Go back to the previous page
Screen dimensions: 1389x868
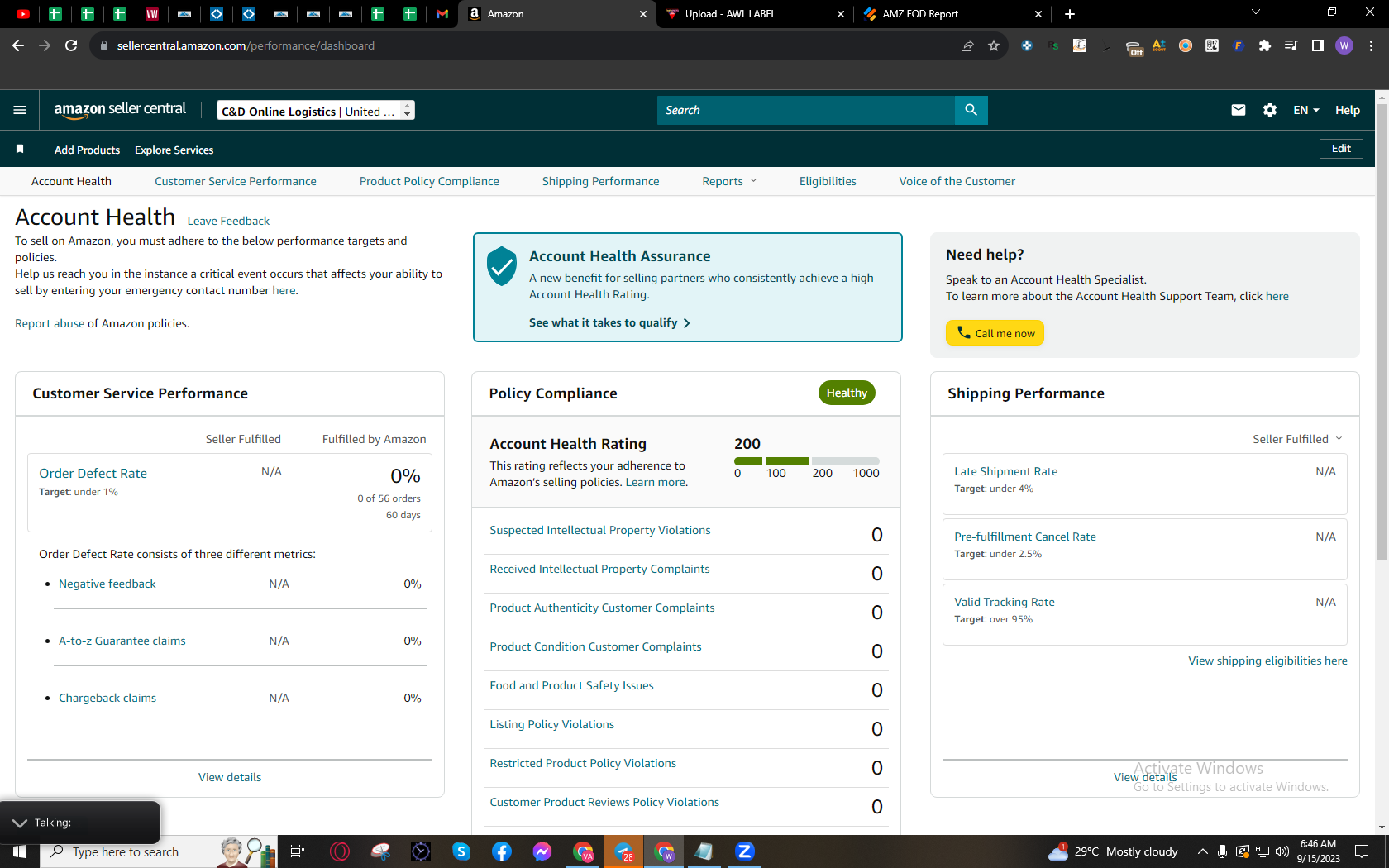[x=18, y=45]
